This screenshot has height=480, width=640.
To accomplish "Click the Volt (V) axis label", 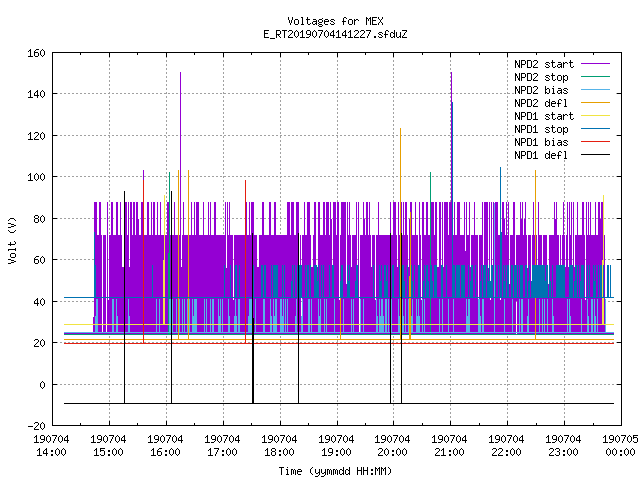I will pos(12,240).
